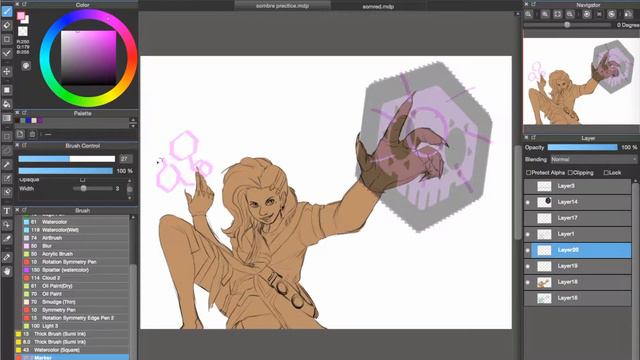Click Brush Control options scroll down arrow
640x360 pixels.
[x=130, y=198]
